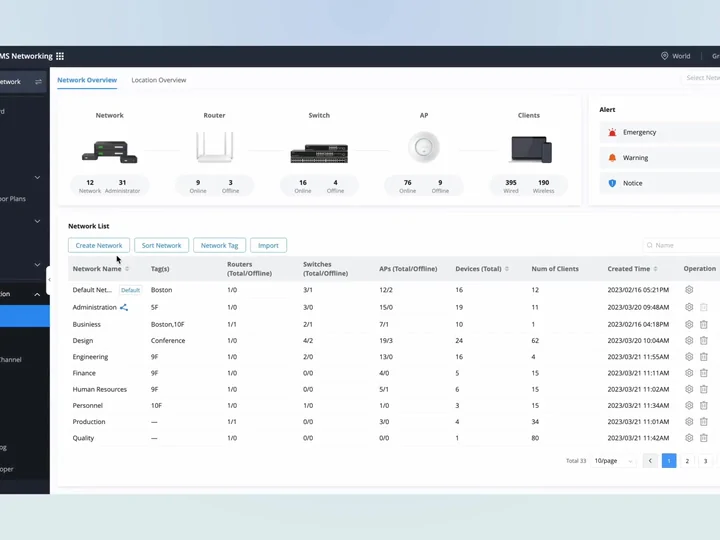Viewport: 720px width, 540px height.
Task: Click the Human Resources network name
Action: (100, 389)
